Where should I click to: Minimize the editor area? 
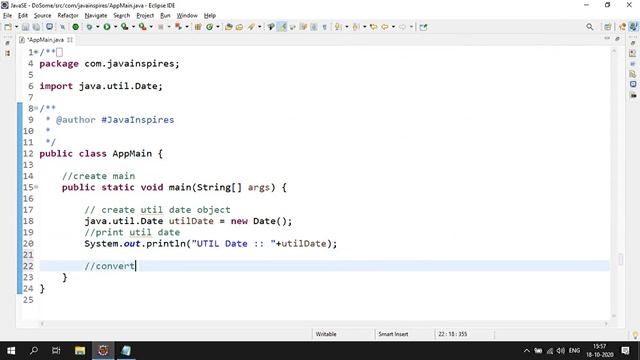tap(607, 38)
